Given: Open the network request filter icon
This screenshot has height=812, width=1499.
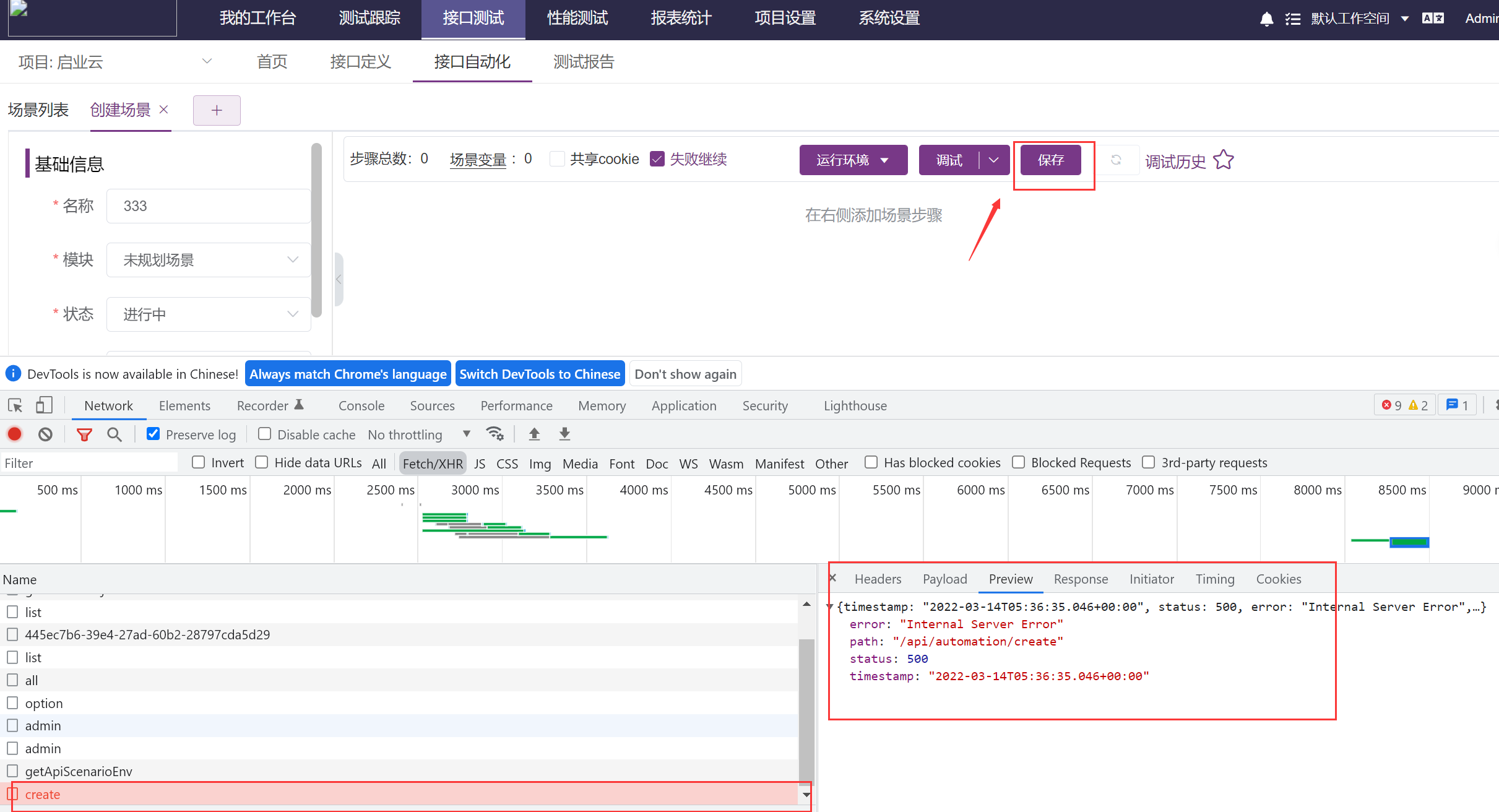Looking at the screenshot, I should (x=84, y=434).
